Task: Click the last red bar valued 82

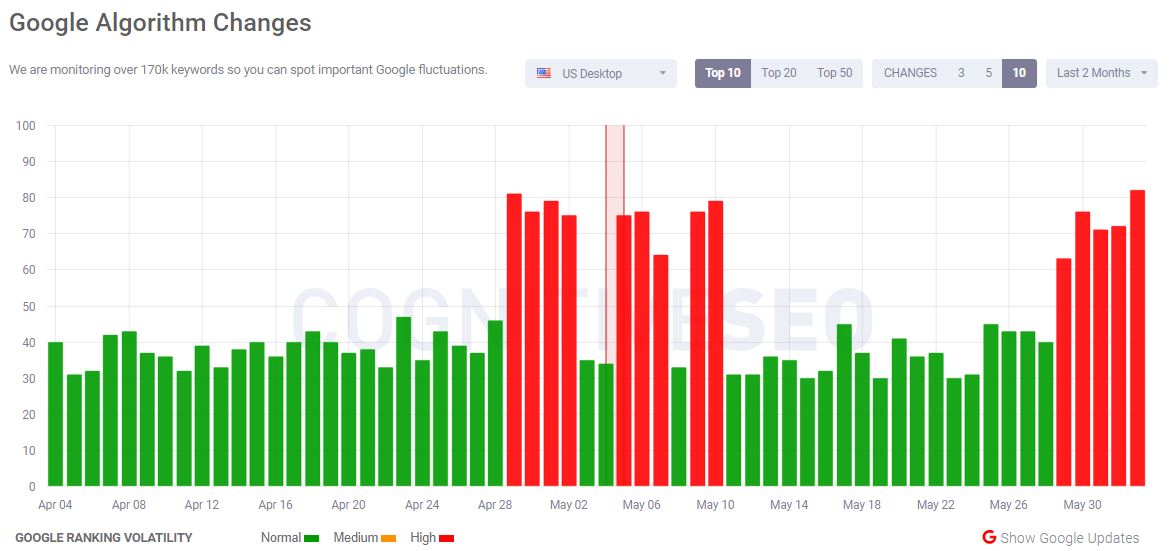Action: [1138, 338]
